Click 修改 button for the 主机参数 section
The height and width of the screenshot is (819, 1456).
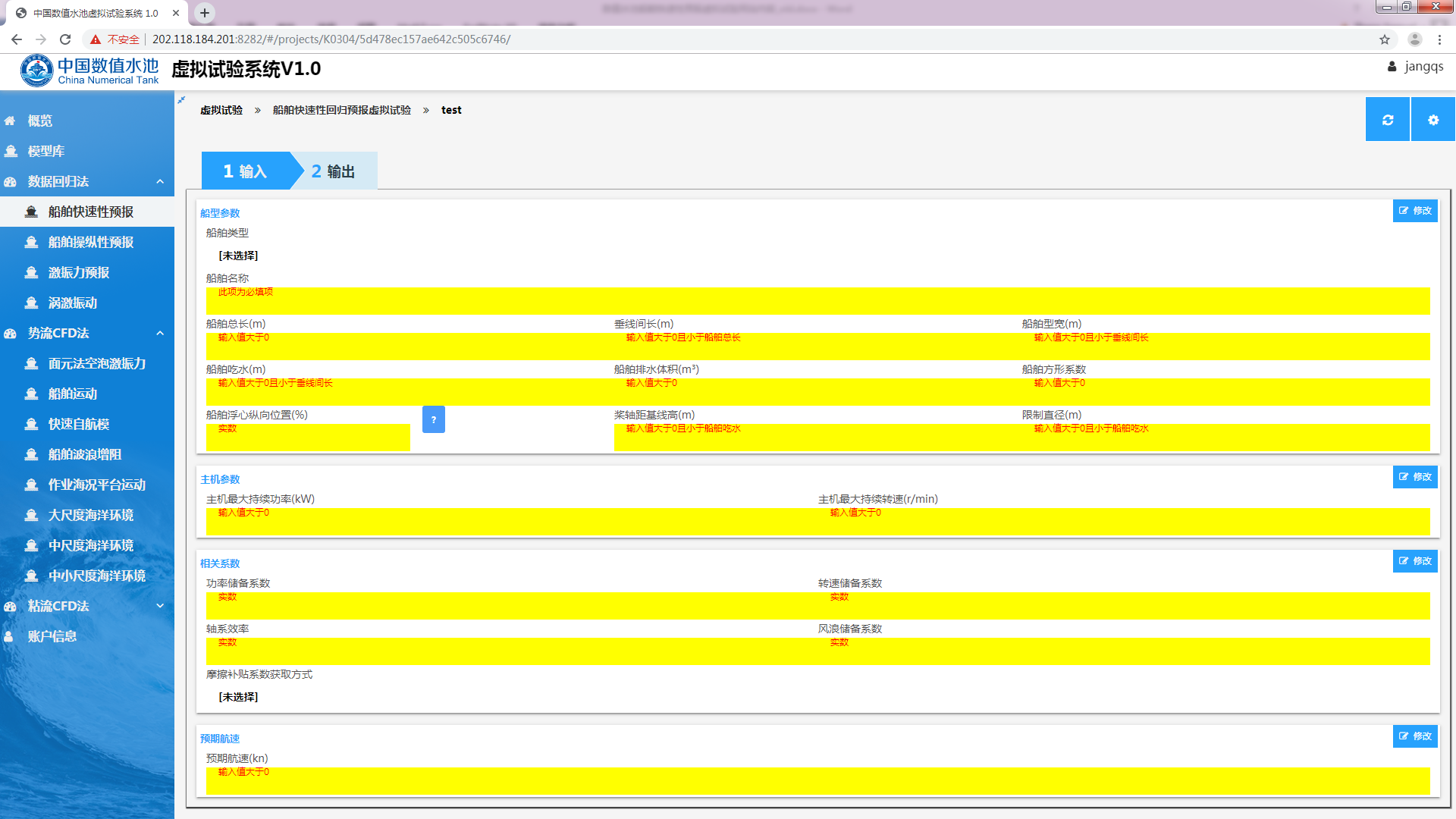click(1414, 477)
